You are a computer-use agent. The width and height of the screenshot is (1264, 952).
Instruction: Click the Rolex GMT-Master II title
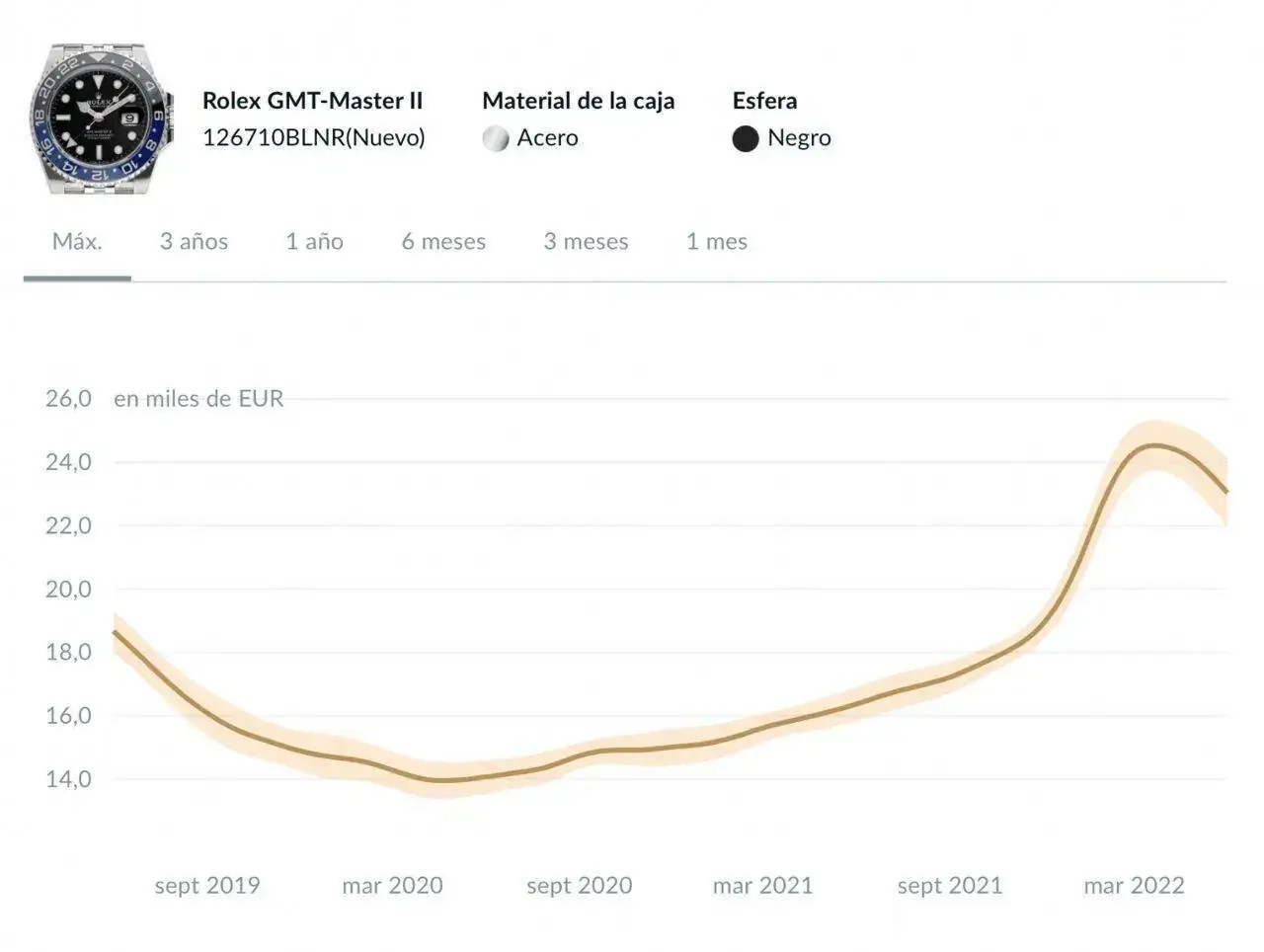312,101
